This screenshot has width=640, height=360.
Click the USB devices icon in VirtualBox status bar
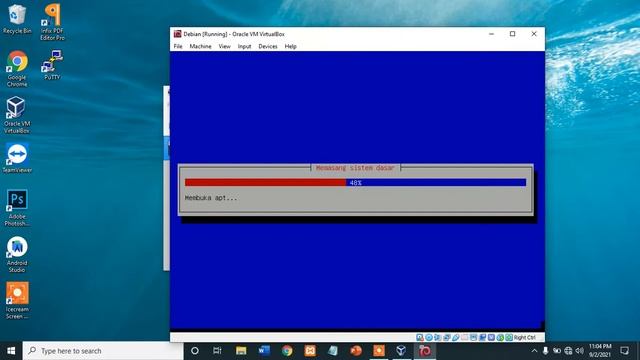pos(456,338)
